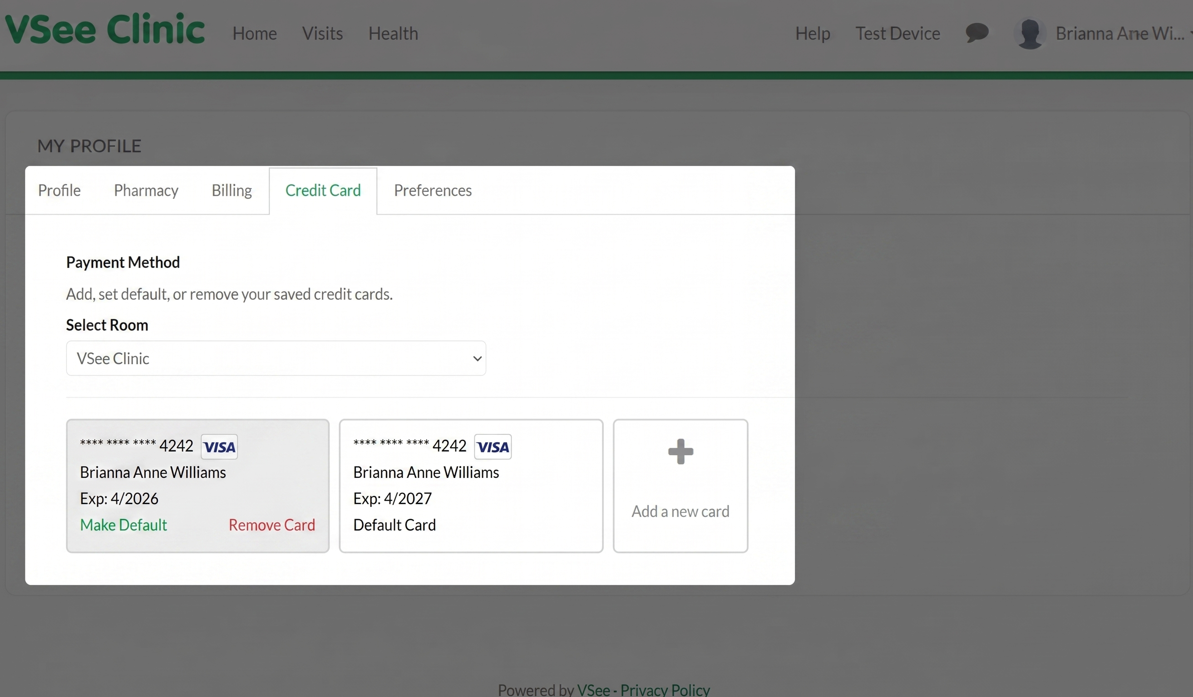This screenshot has width=1193, height=697.
Task: Remove the card expiring 4/2026
Action: [x=271, y=524]
